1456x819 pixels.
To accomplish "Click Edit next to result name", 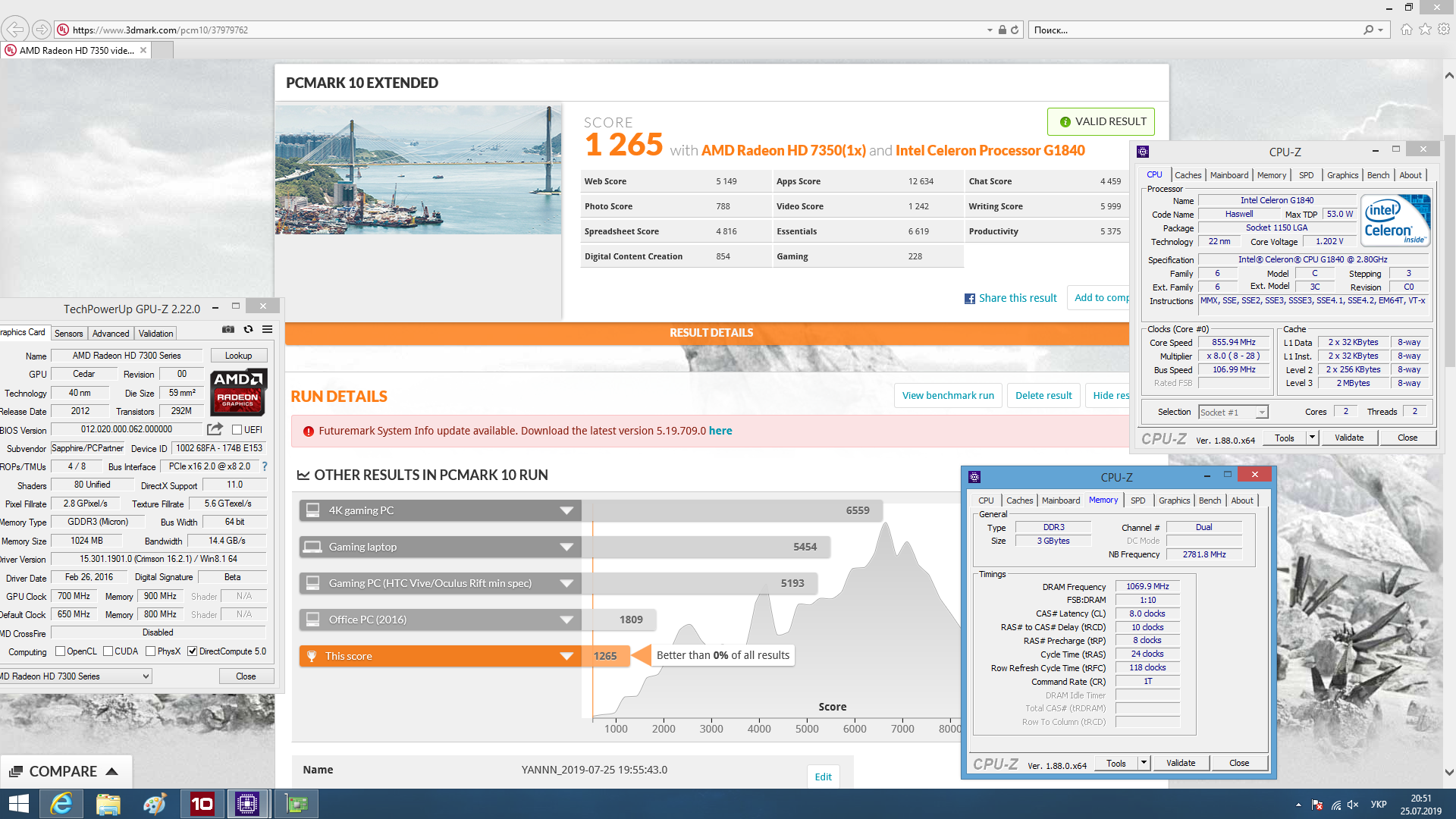I will point(823,777).
